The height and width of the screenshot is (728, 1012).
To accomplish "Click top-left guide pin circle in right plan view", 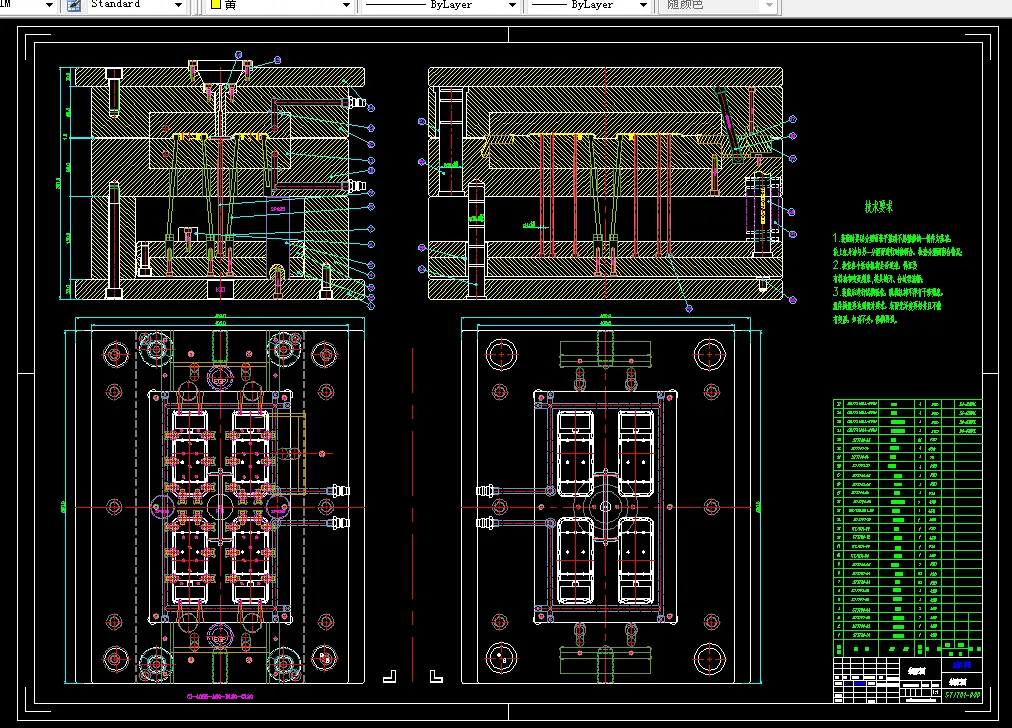I will click(499, 352).
